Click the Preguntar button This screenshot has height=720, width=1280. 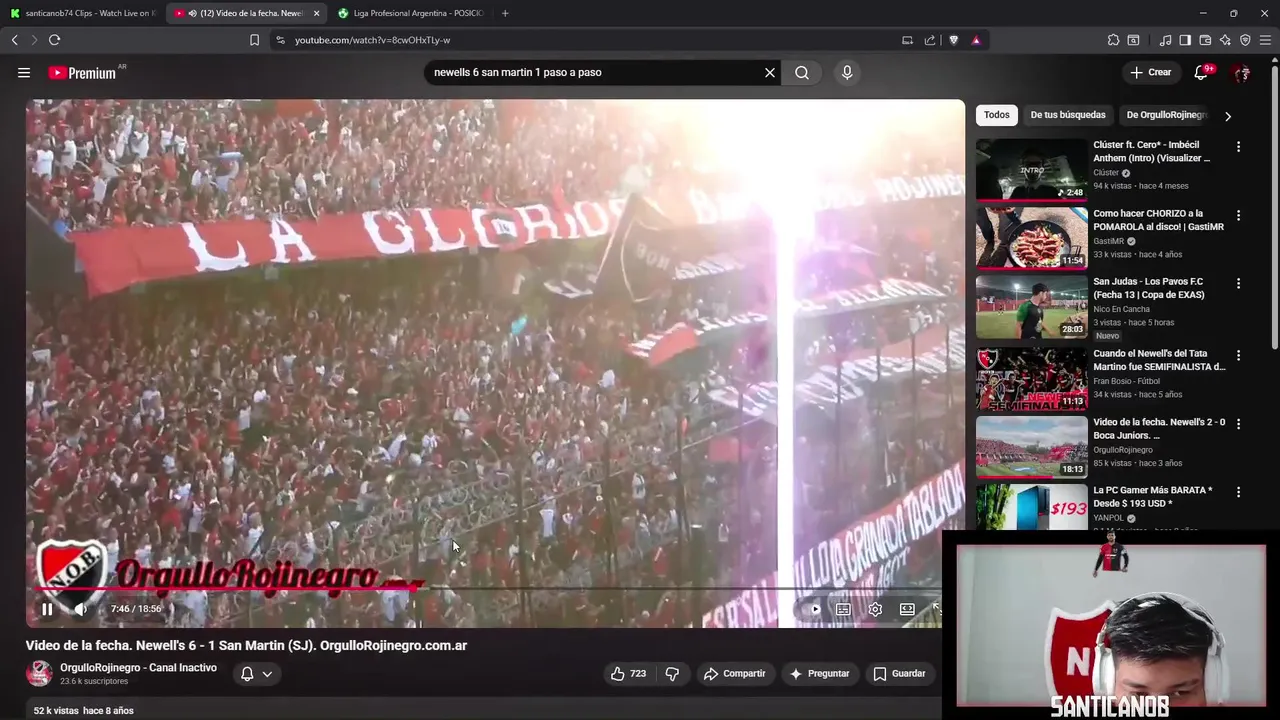819,674
